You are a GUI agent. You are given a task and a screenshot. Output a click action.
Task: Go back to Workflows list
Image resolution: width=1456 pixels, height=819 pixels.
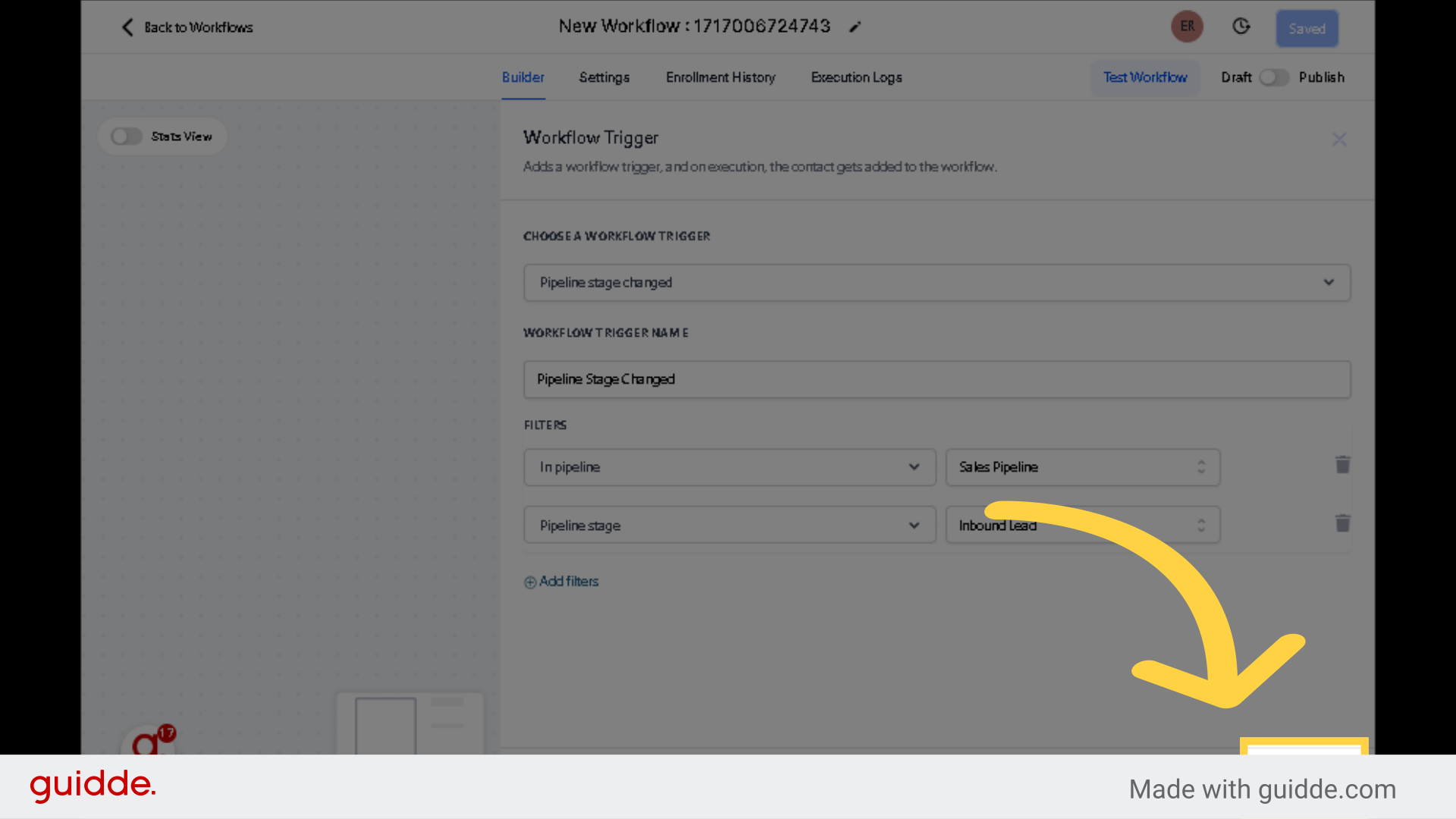coord(187,27)
